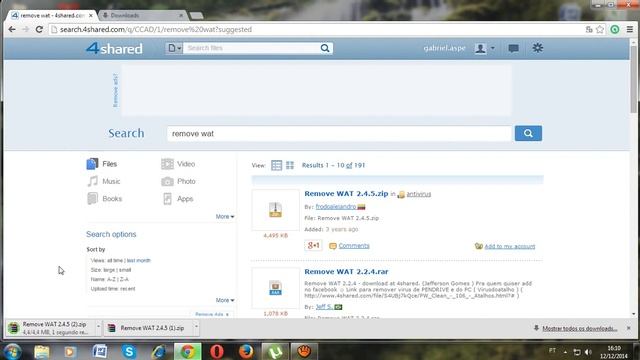Click the 4shared logo

pos(114,49)
